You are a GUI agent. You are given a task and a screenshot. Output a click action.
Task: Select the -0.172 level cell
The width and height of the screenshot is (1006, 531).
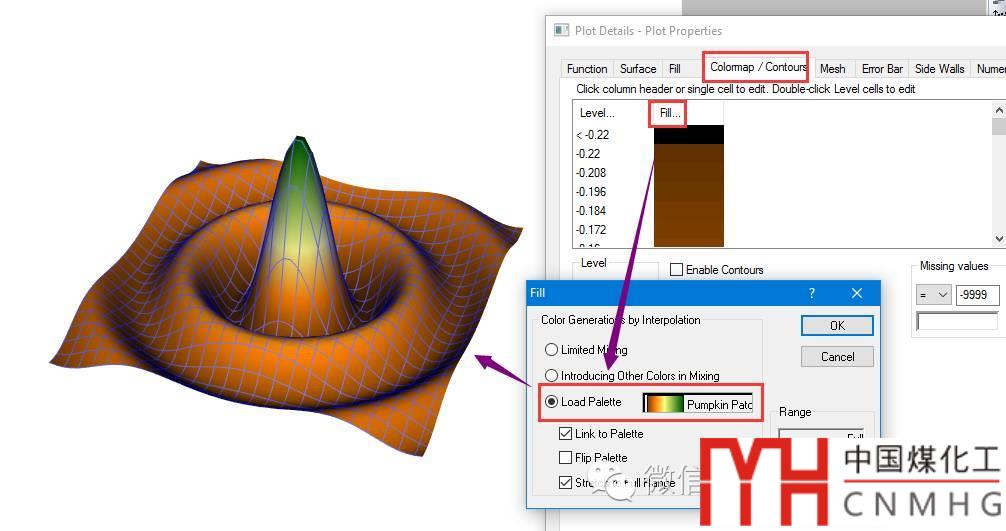tap(591, 230)
